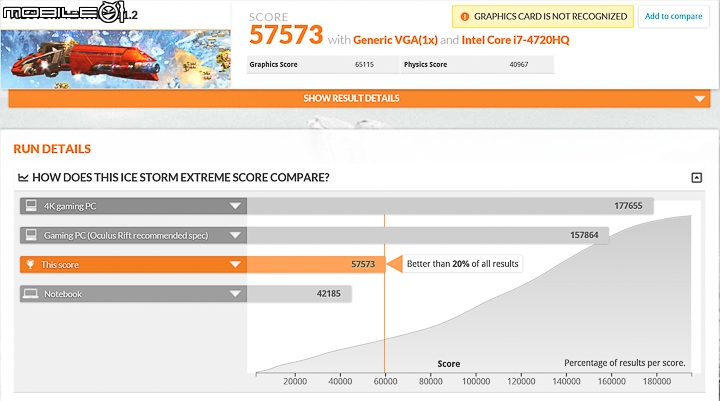Click Better than 20% of all results
Screen dimensions: 720x401
coord(462,264)
